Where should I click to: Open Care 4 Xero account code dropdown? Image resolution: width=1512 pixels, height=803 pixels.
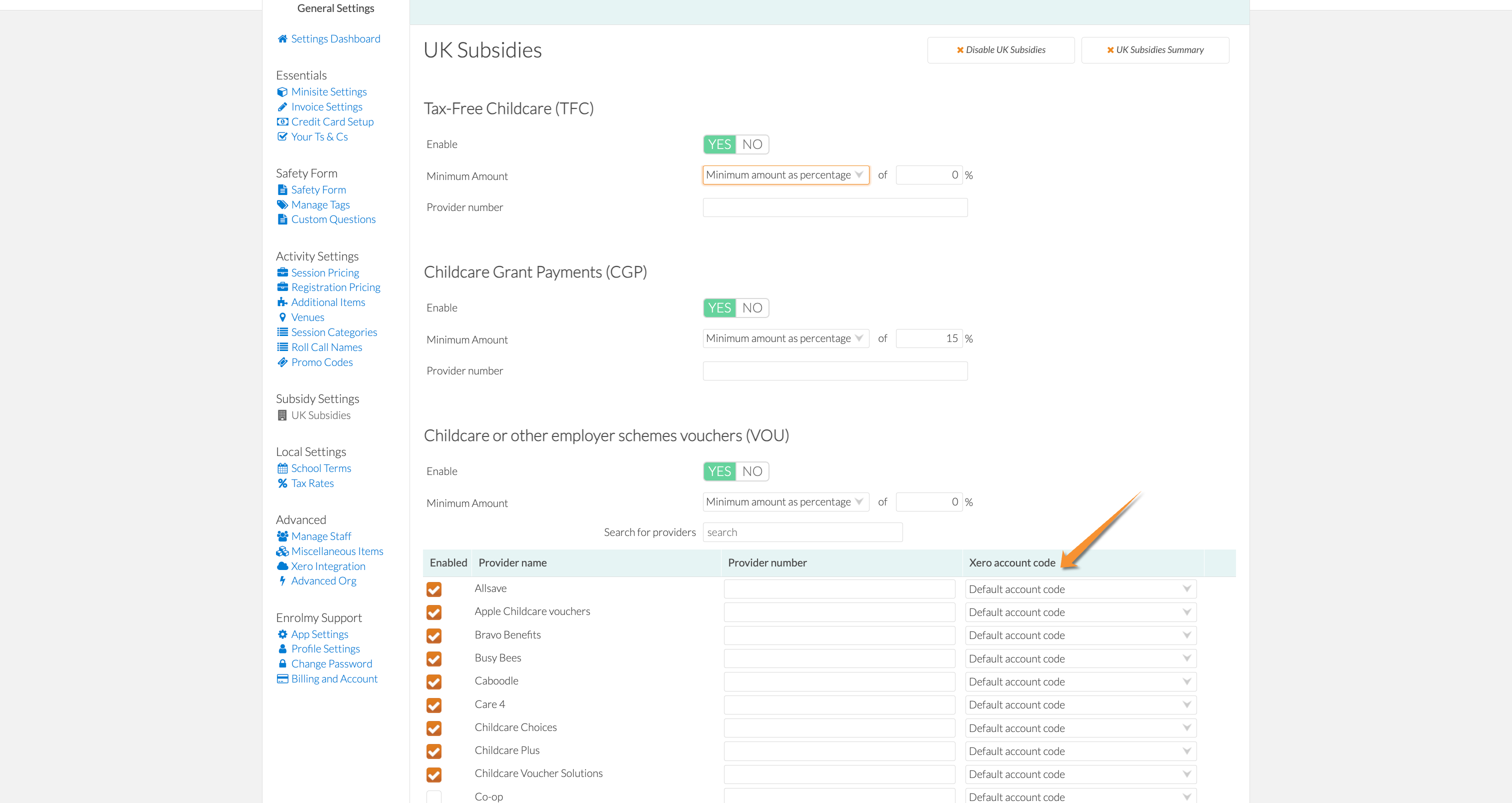[x=1080, y=704]
